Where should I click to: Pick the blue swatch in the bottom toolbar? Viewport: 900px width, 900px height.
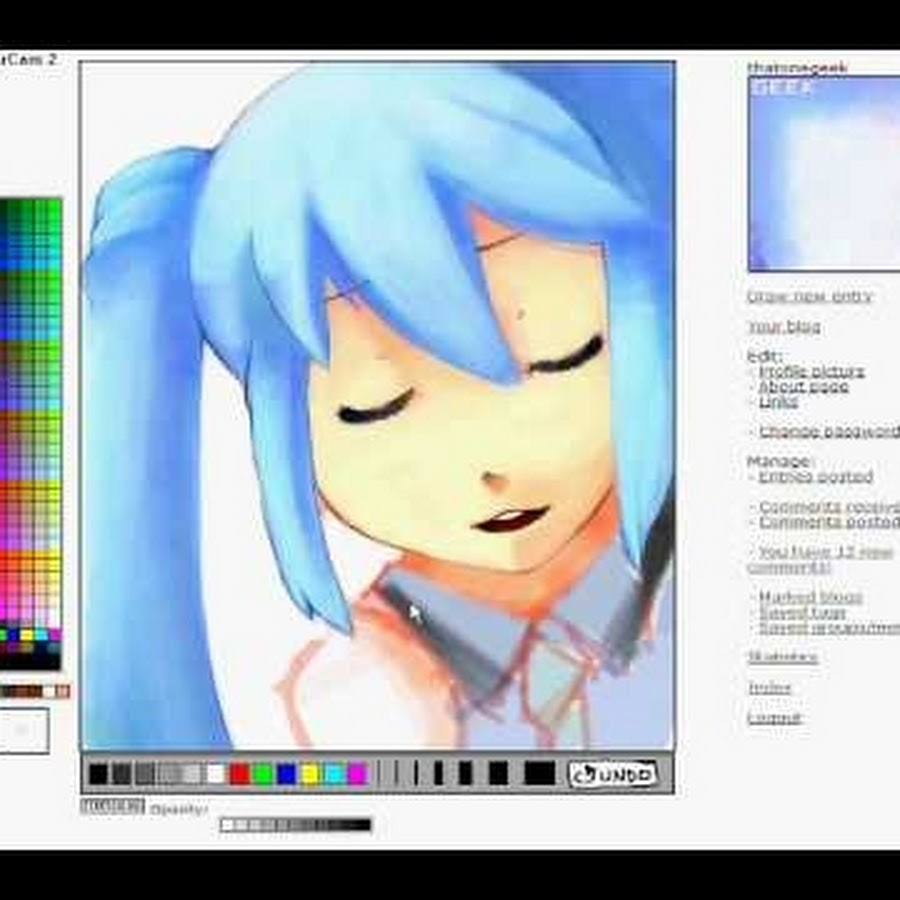click(286, 774)
